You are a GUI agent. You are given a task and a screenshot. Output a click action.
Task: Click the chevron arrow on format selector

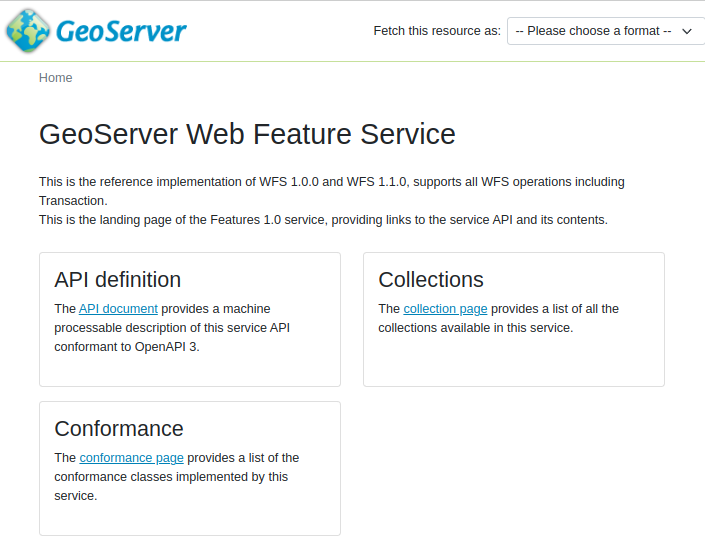(686, 31)
